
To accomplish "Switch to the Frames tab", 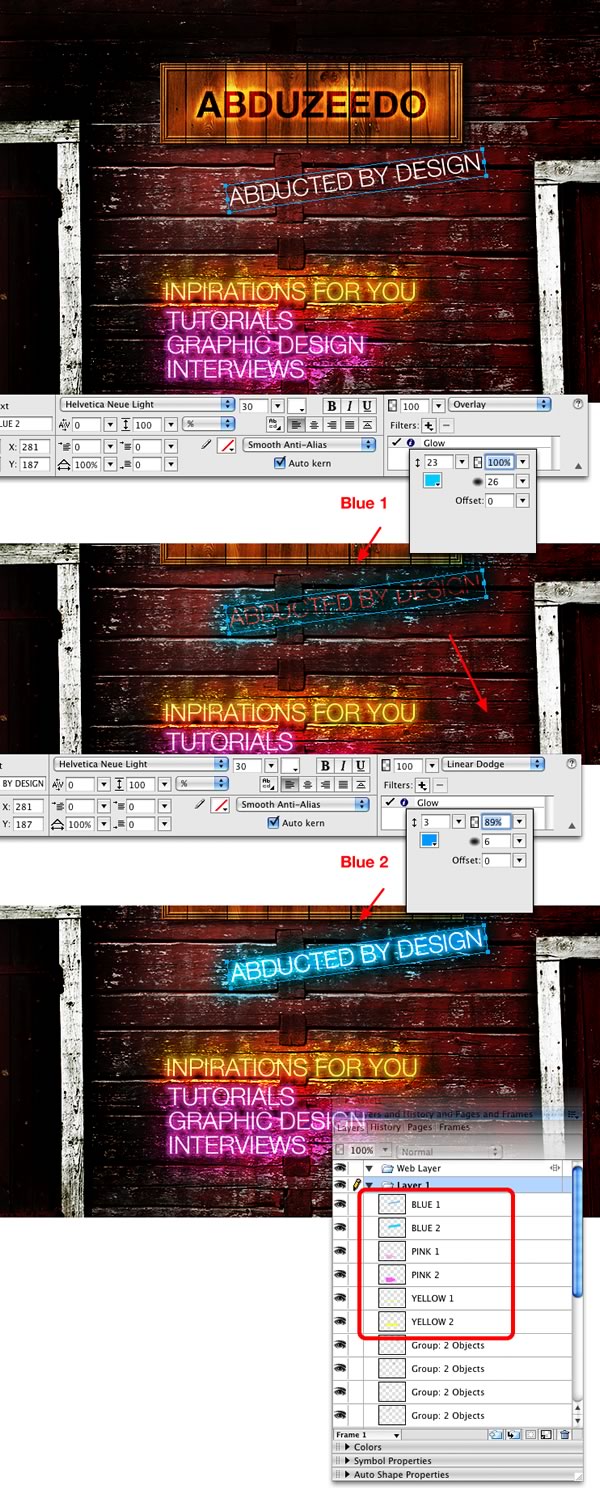I will (455, 1128).
